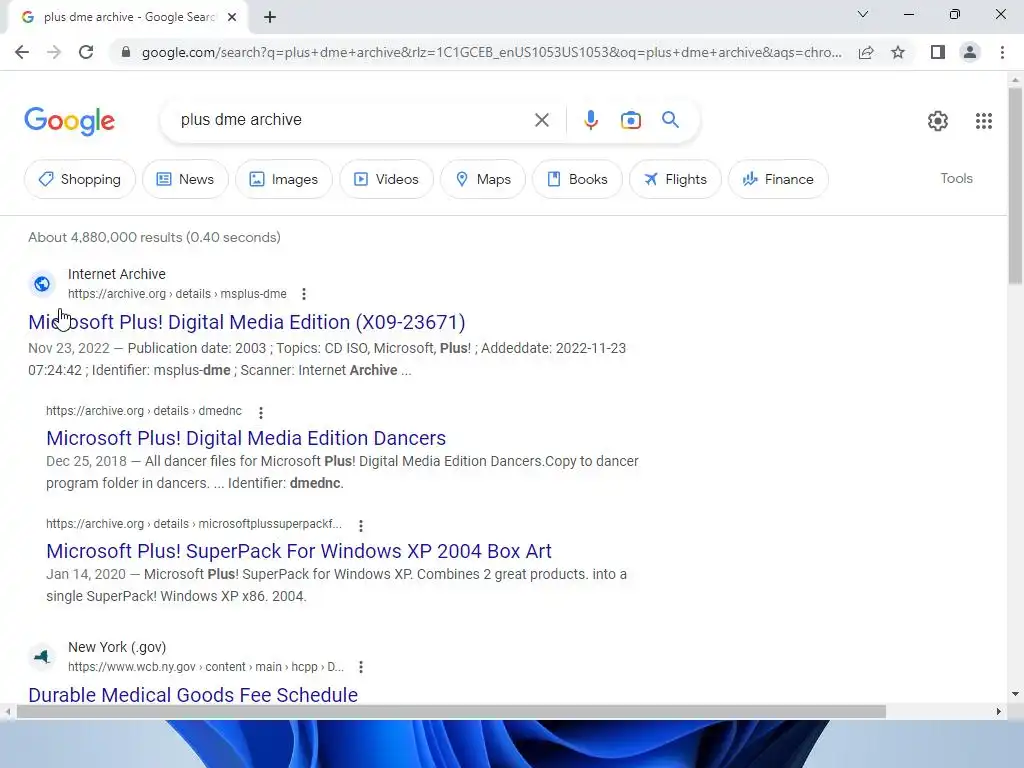Clear the search box text
1024x768 pixels.
click(x=541, y=120)
